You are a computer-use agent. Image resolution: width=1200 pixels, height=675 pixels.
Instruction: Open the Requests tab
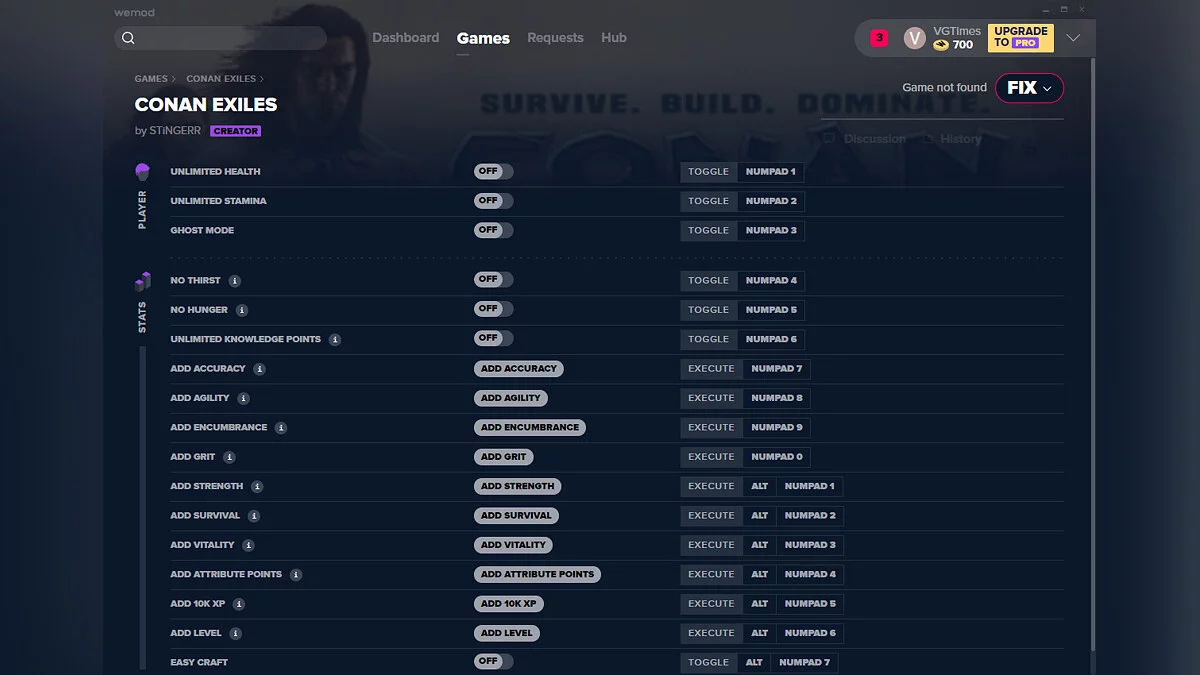point(555,38)
